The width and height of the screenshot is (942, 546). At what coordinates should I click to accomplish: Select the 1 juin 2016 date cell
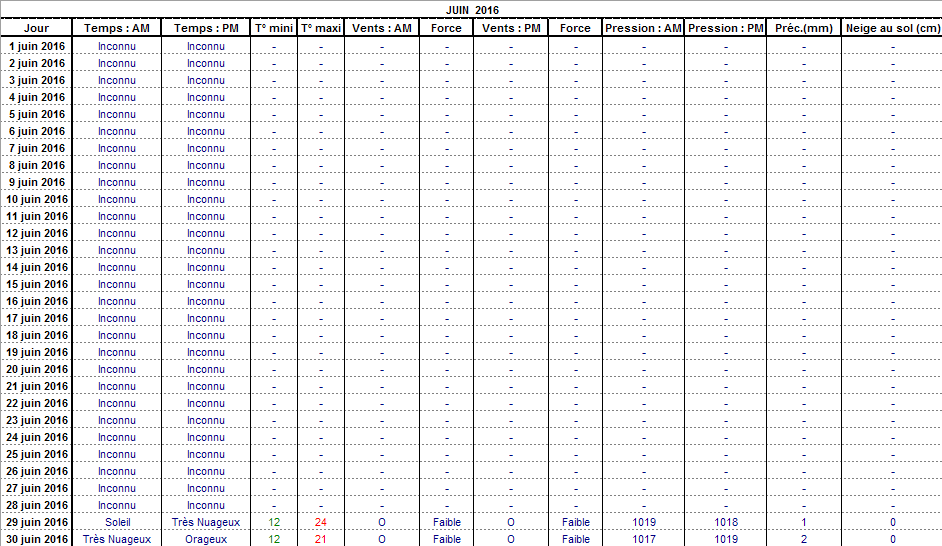click(38, 46)
